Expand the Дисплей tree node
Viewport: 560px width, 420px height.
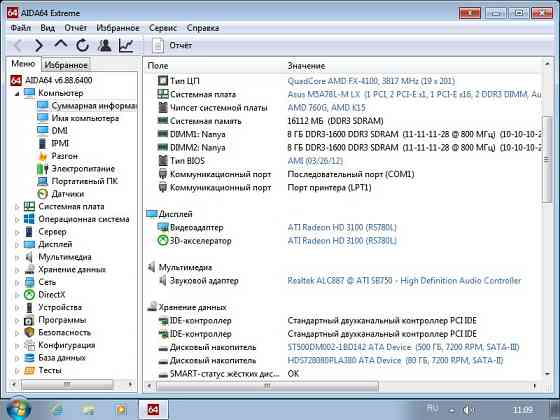(x=17, y=245)
